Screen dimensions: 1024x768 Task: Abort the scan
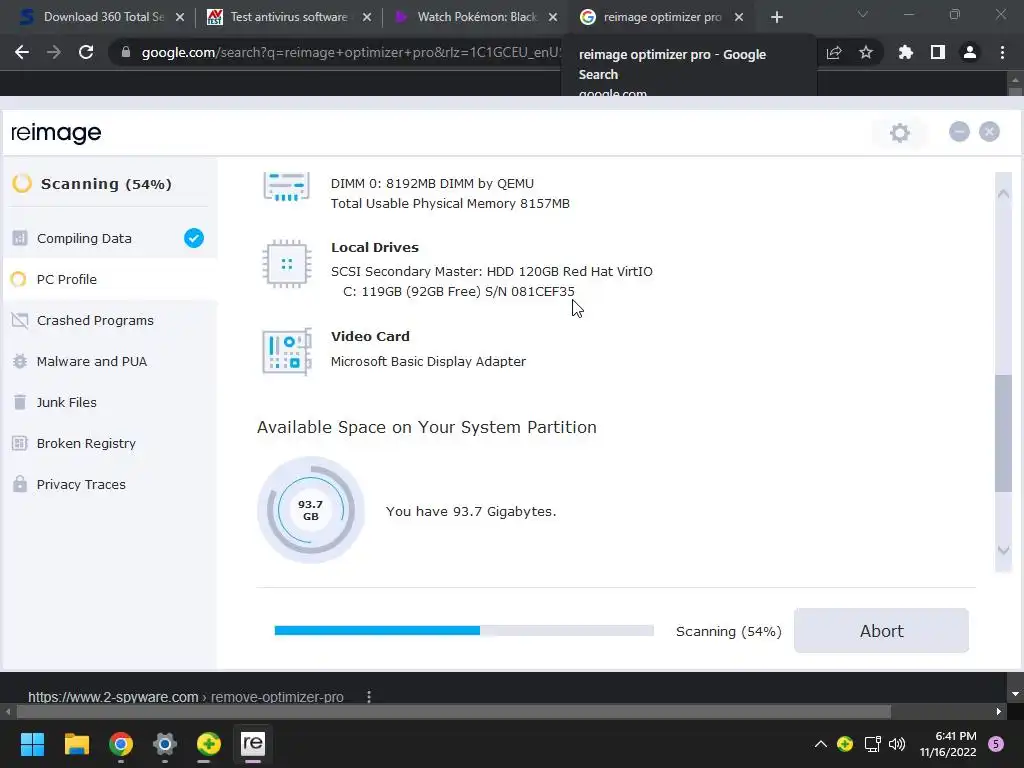(881, 631)
